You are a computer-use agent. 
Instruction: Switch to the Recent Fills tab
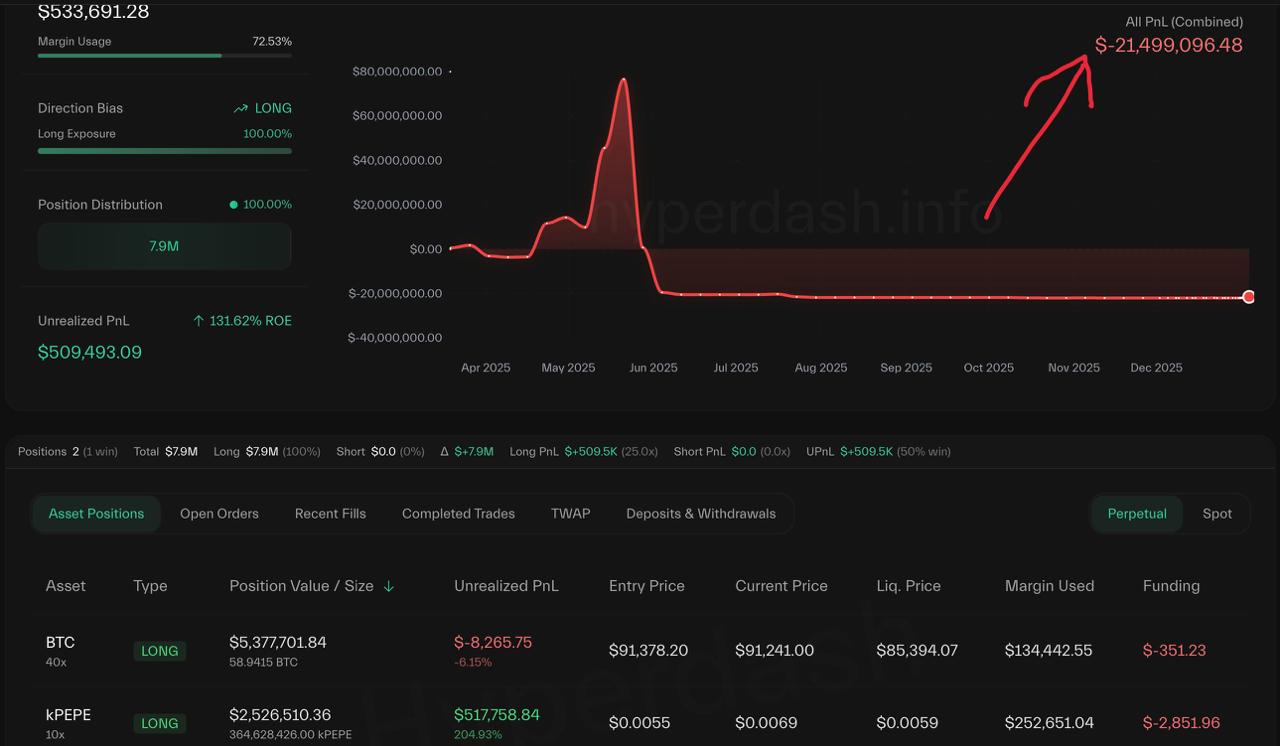pos(330,514)
